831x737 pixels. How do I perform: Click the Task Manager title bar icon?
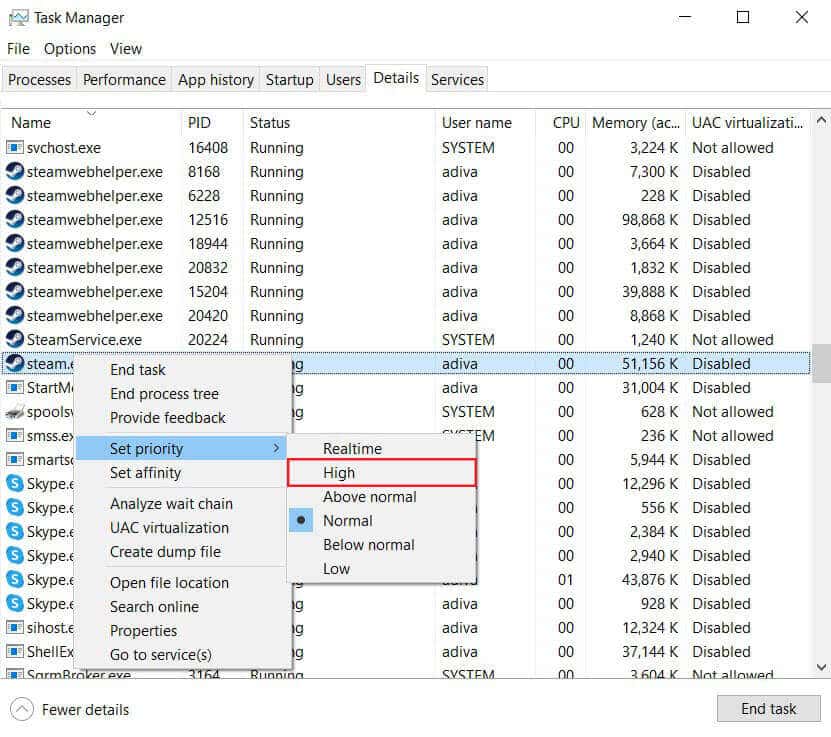click(x=19, y=18)
